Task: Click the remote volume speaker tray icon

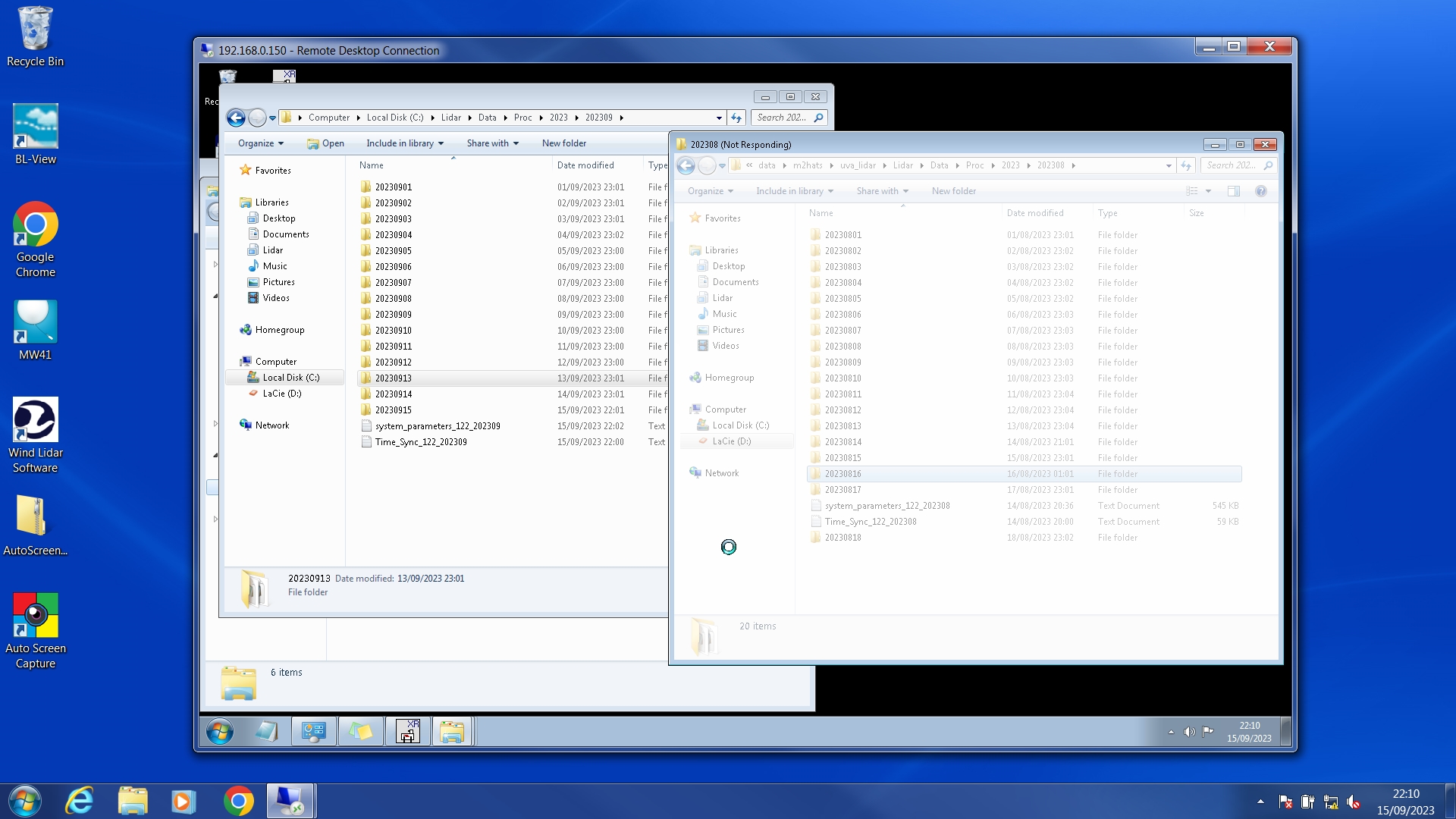Action: click(1188, 732)
